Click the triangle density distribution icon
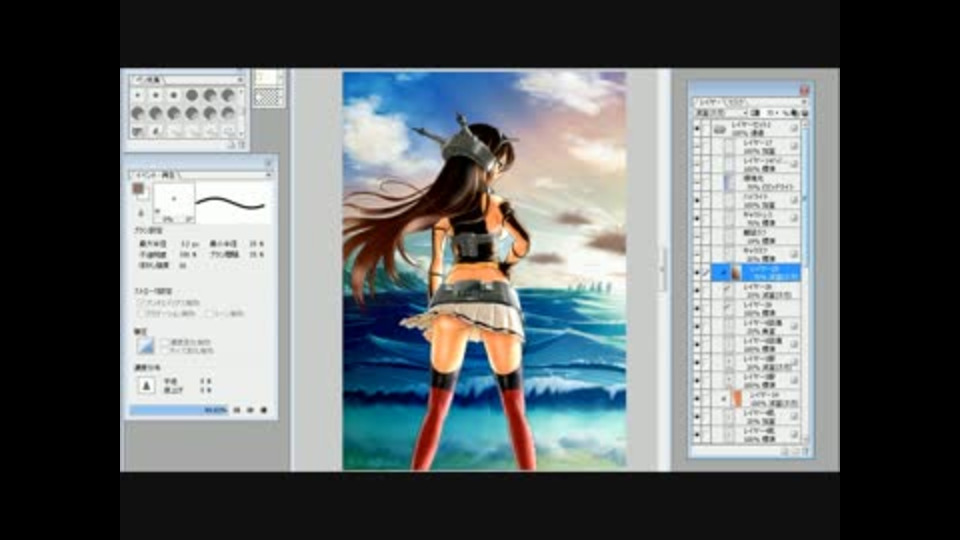Screen dimensions: 960x540 pos(146,385)
